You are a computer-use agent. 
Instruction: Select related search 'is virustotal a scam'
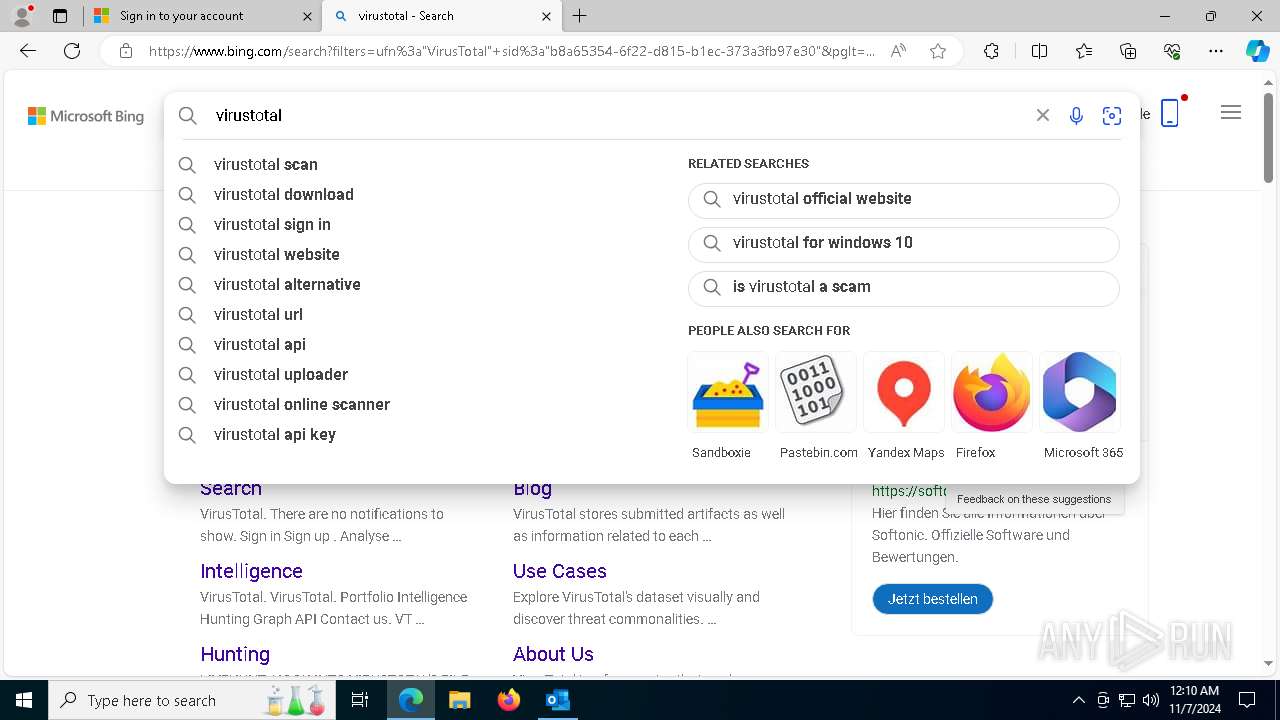pyautogui.click(x=904, y=288)
